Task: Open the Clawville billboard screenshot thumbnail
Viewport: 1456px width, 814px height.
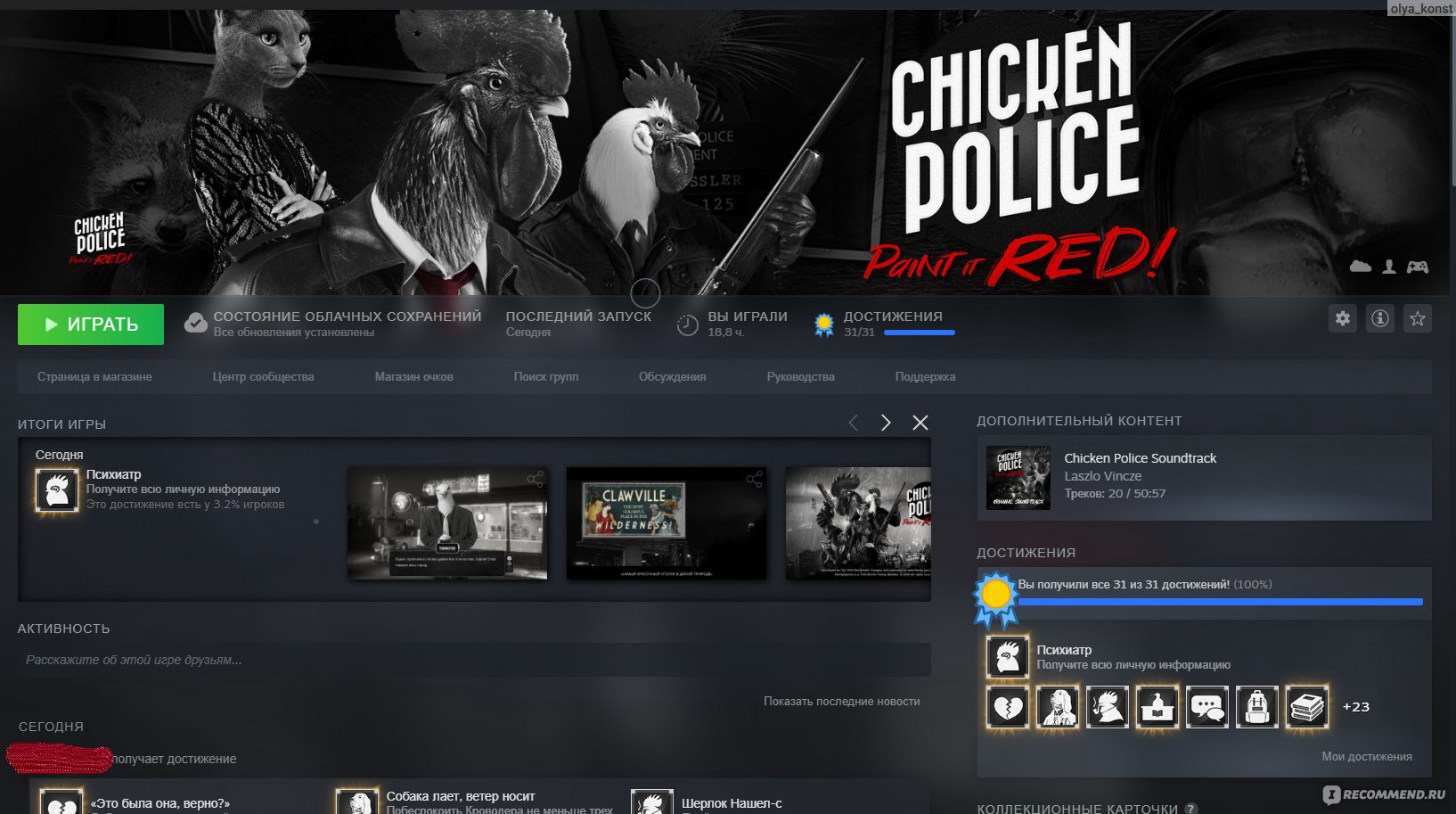Action: [667, 523]
